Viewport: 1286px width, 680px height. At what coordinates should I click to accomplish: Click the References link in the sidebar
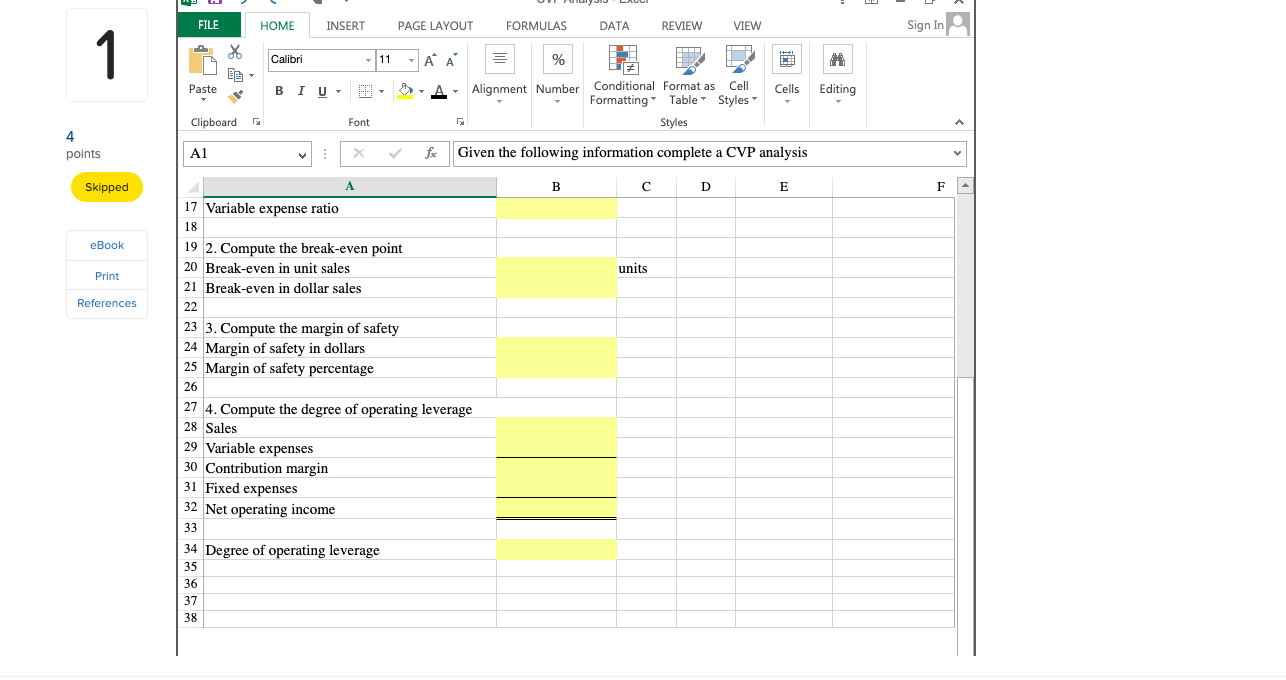[106, 303]
